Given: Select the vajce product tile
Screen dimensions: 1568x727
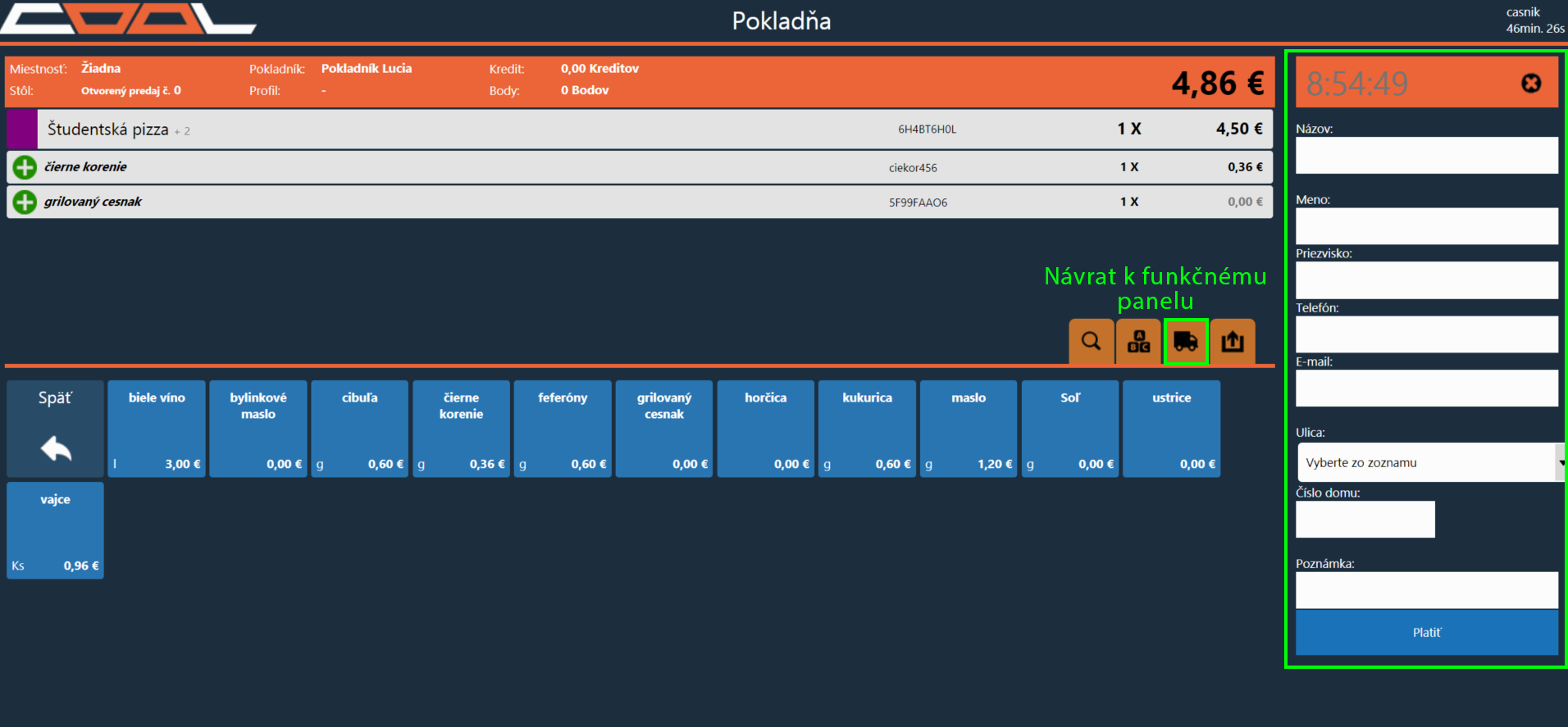Looking at the screenshot, I should 56,530.
